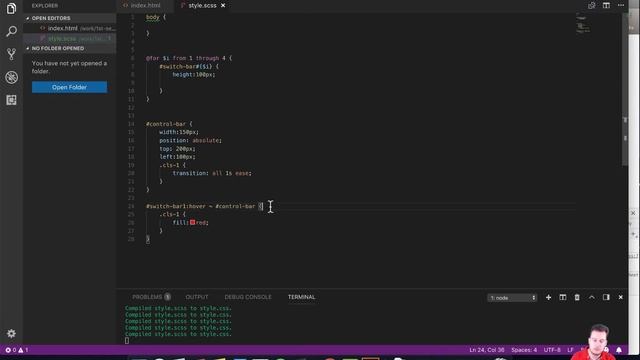Click the #switch-bar1:hover selector line

pyautogui.click(x=204, y=206)
